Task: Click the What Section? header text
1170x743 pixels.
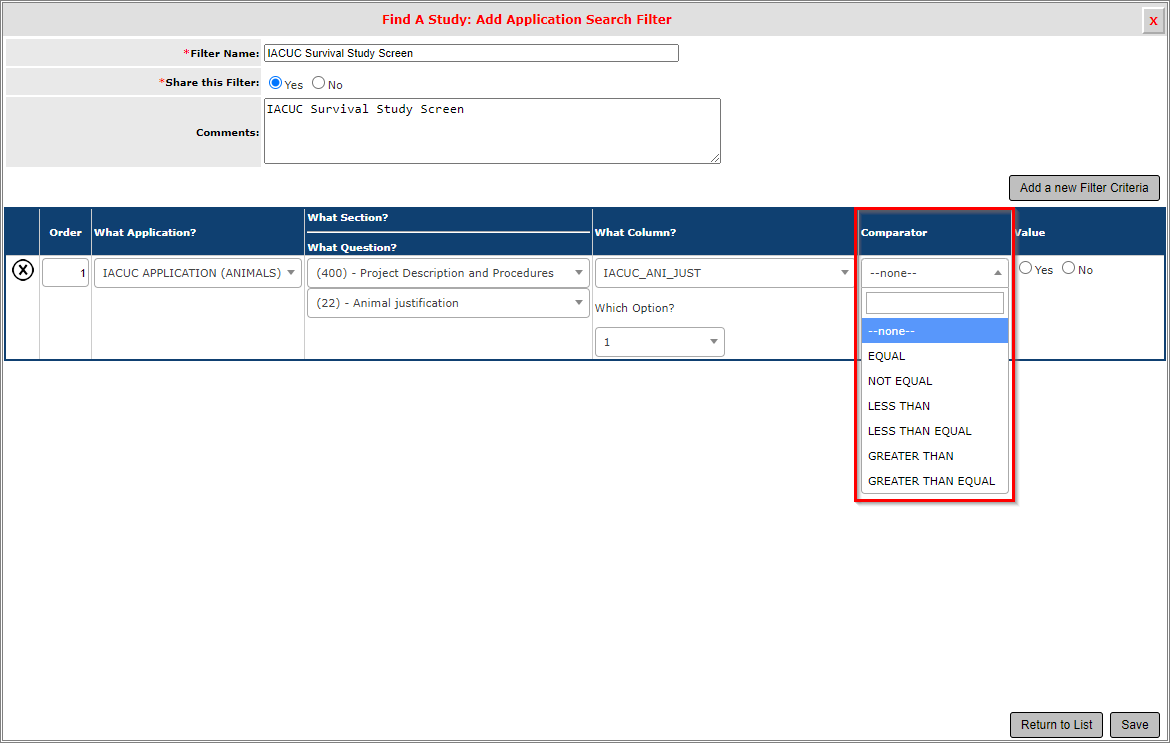Action: pos(348,218)
